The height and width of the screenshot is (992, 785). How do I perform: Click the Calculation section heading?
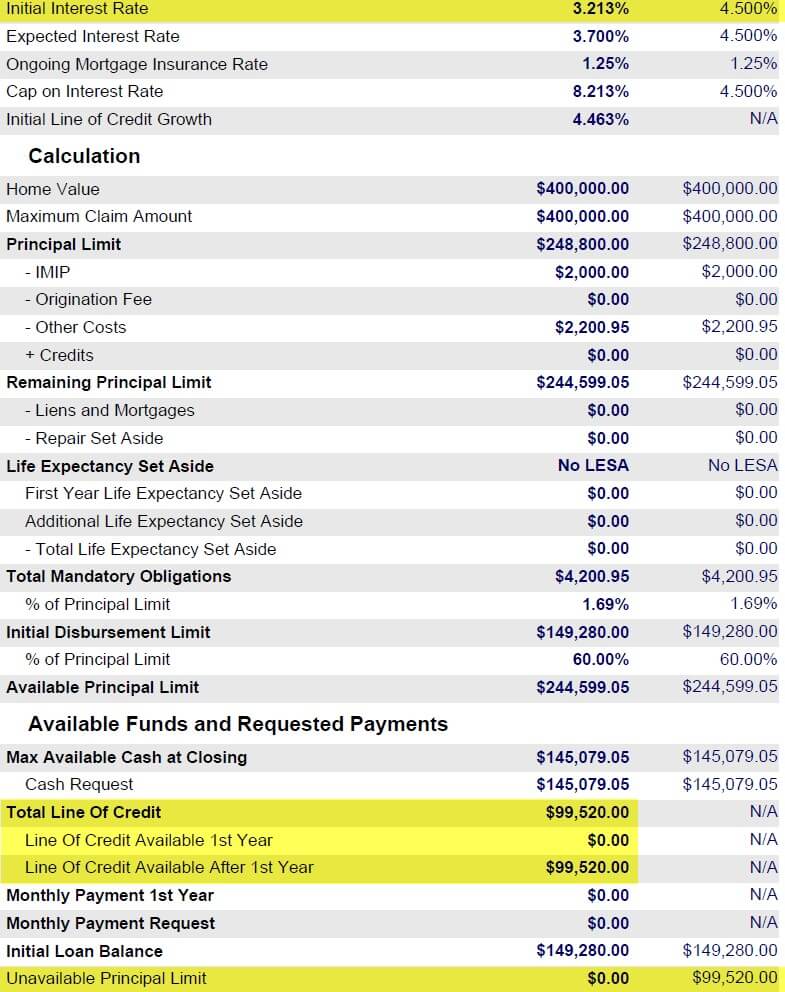point(84,156)
